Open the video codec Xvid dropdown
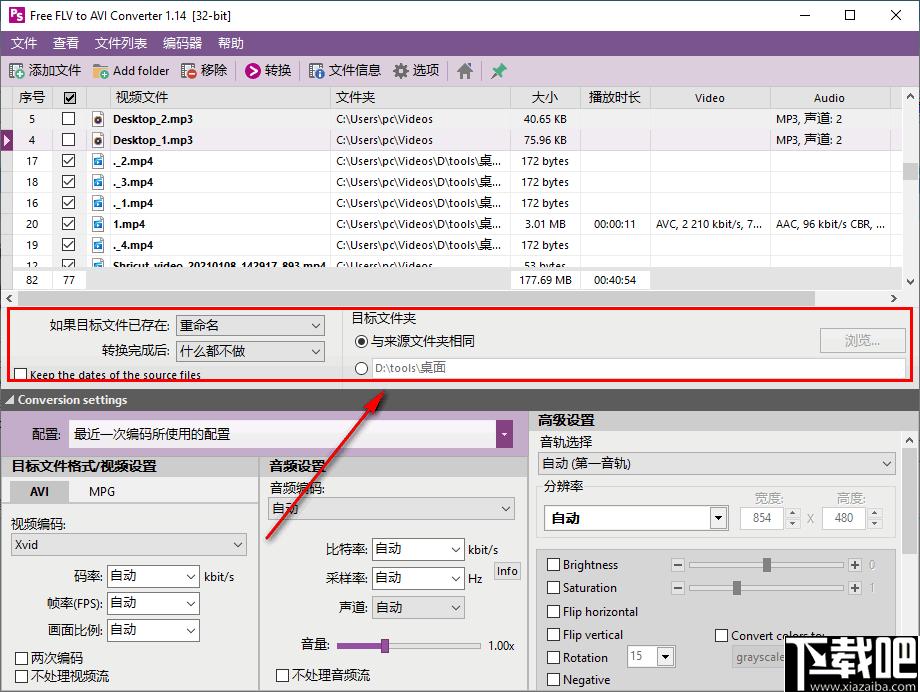This screenshot has width=920, height=692. click(x=128, y=545)
